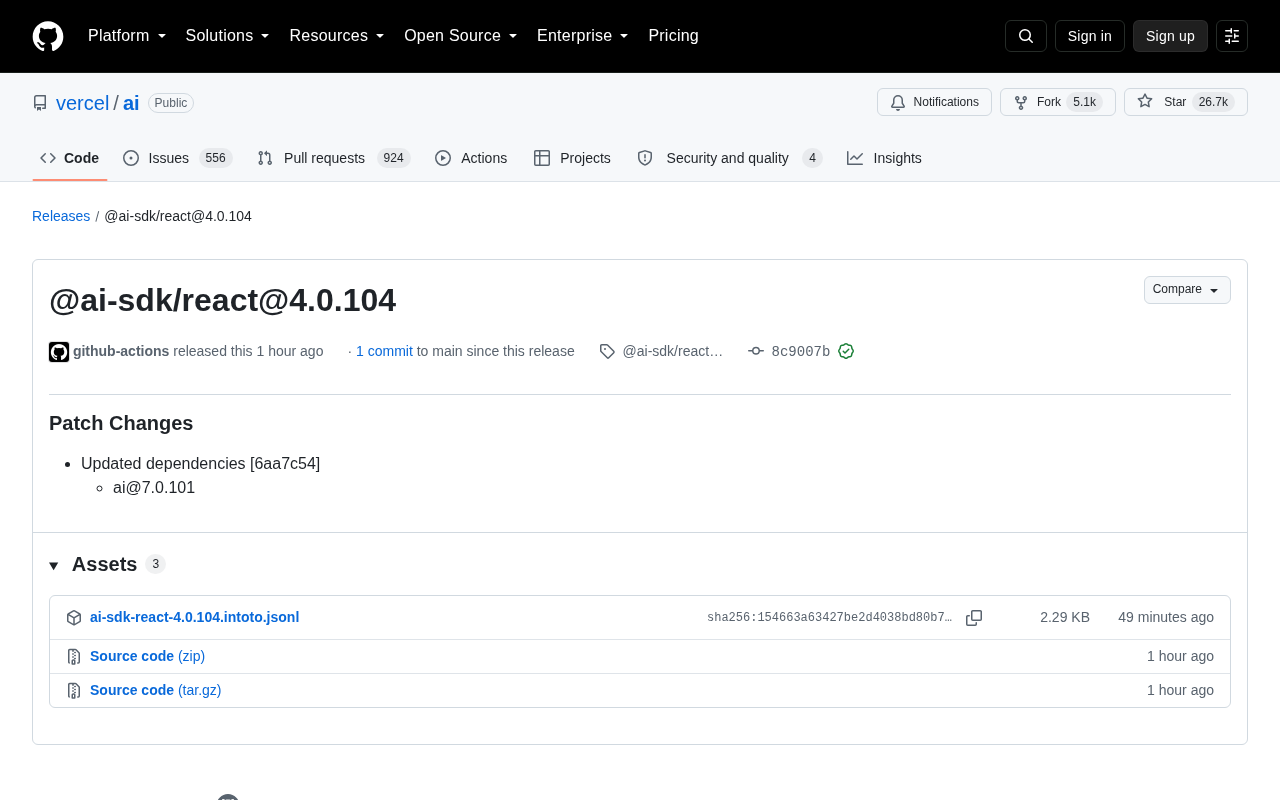
Task: Click the green verified checkmark icon
Action: 846,351
